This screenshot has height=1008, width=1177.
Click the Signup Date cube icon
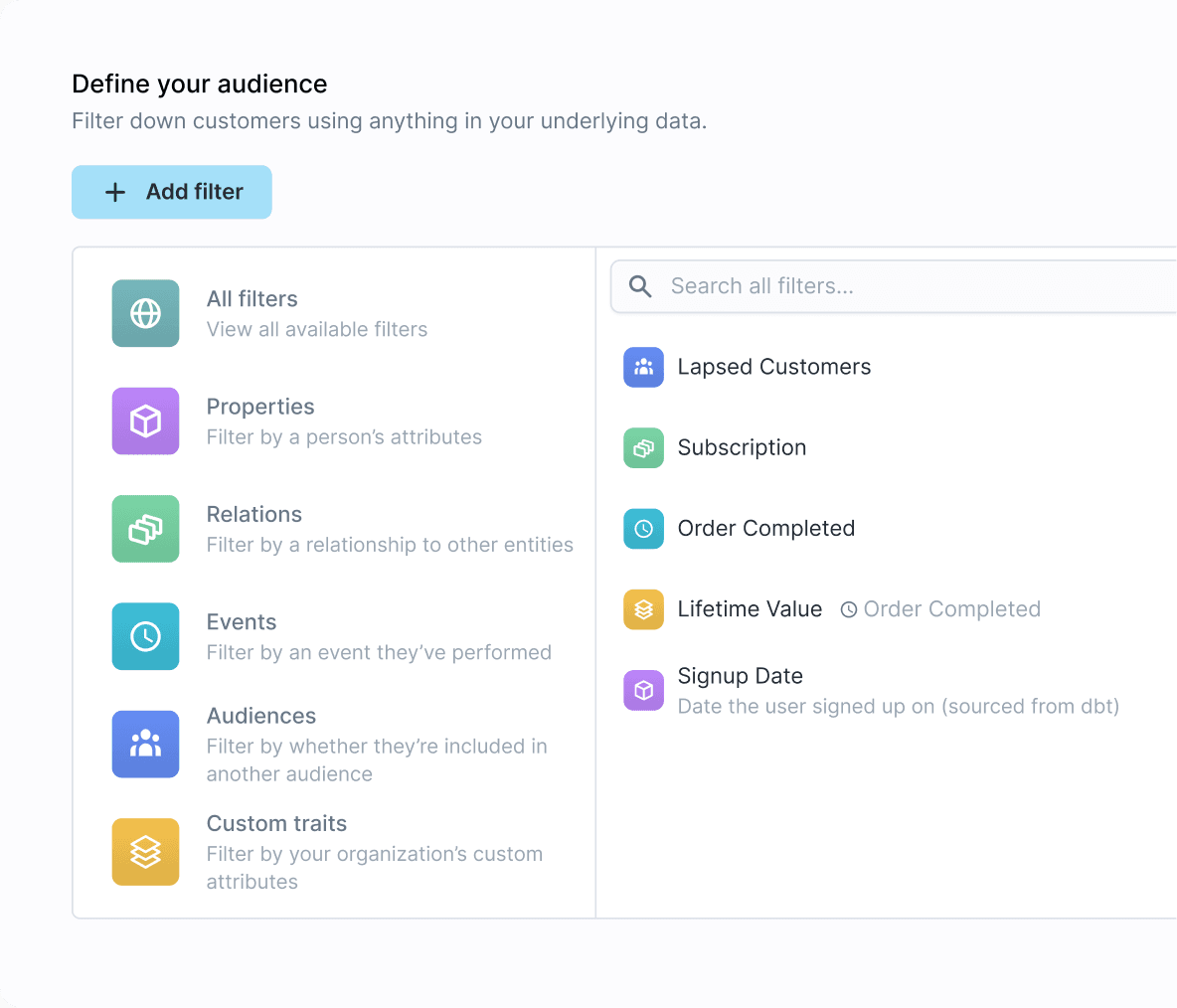pos(643,690)
